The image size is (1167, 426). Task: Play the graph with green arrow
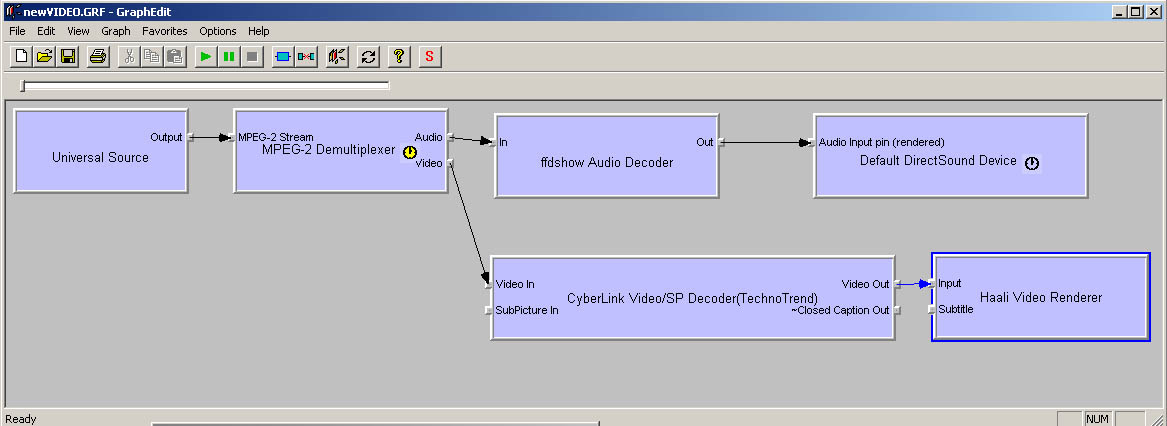point(206,56)
